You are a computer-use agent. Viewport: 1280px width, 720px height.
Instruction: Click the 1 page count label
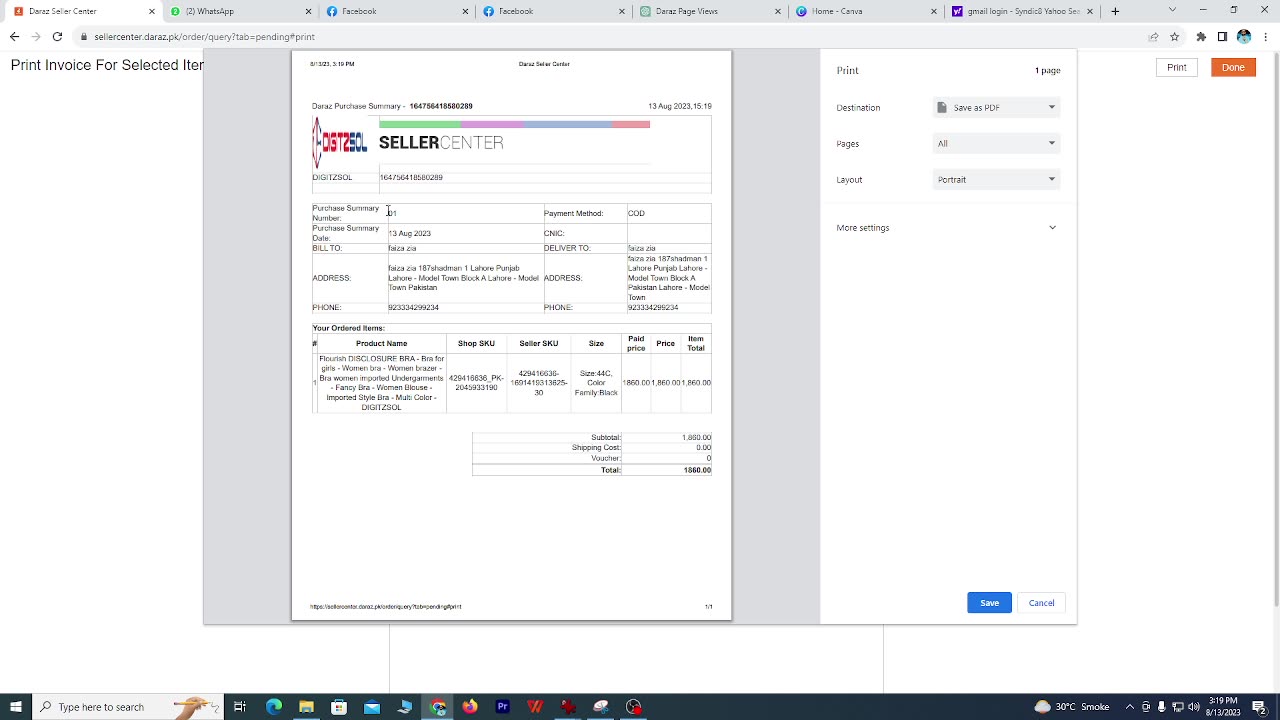pos(1047,71)
